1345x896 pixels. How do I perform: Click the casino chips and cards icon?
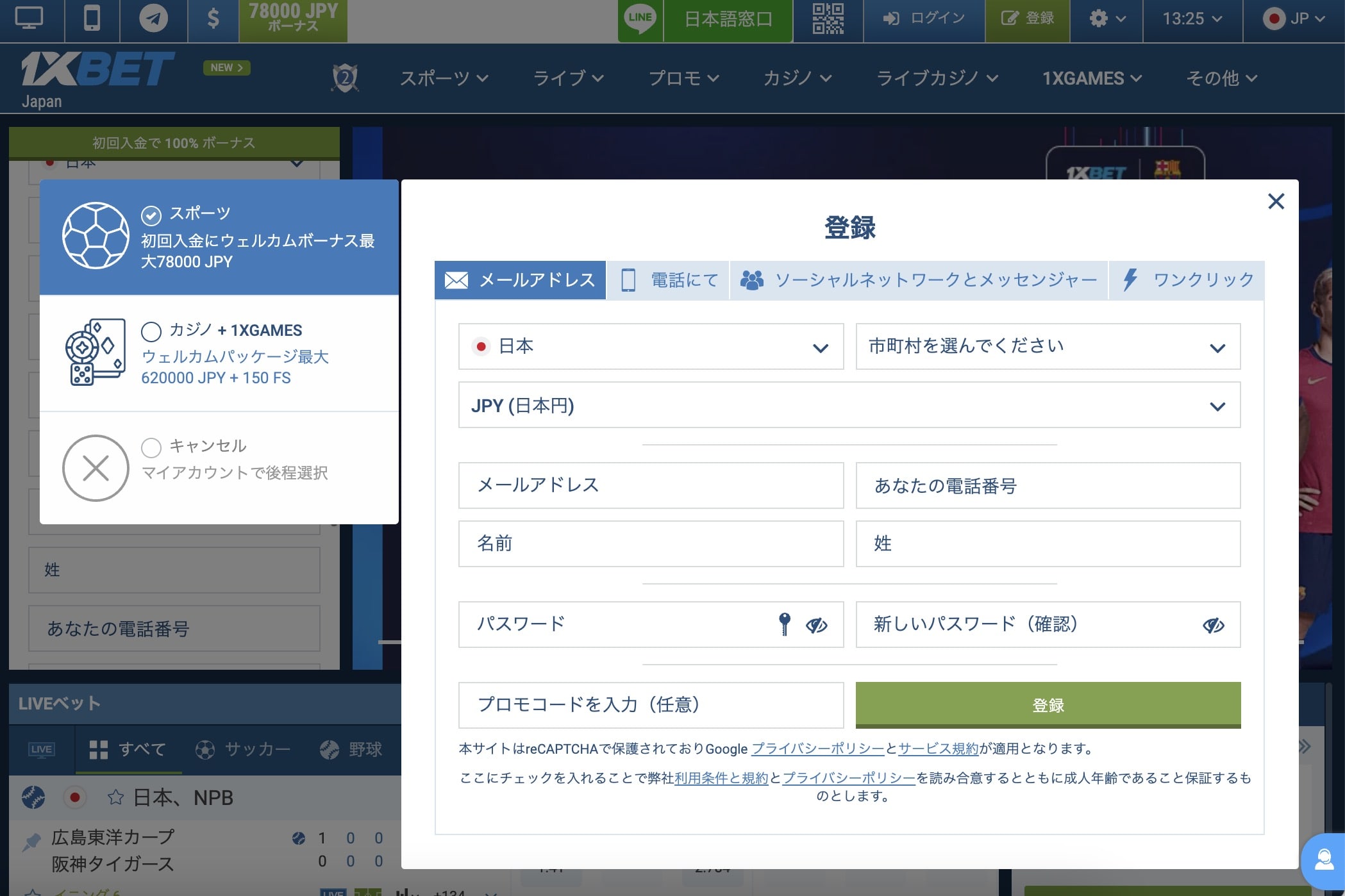point(95,352)
